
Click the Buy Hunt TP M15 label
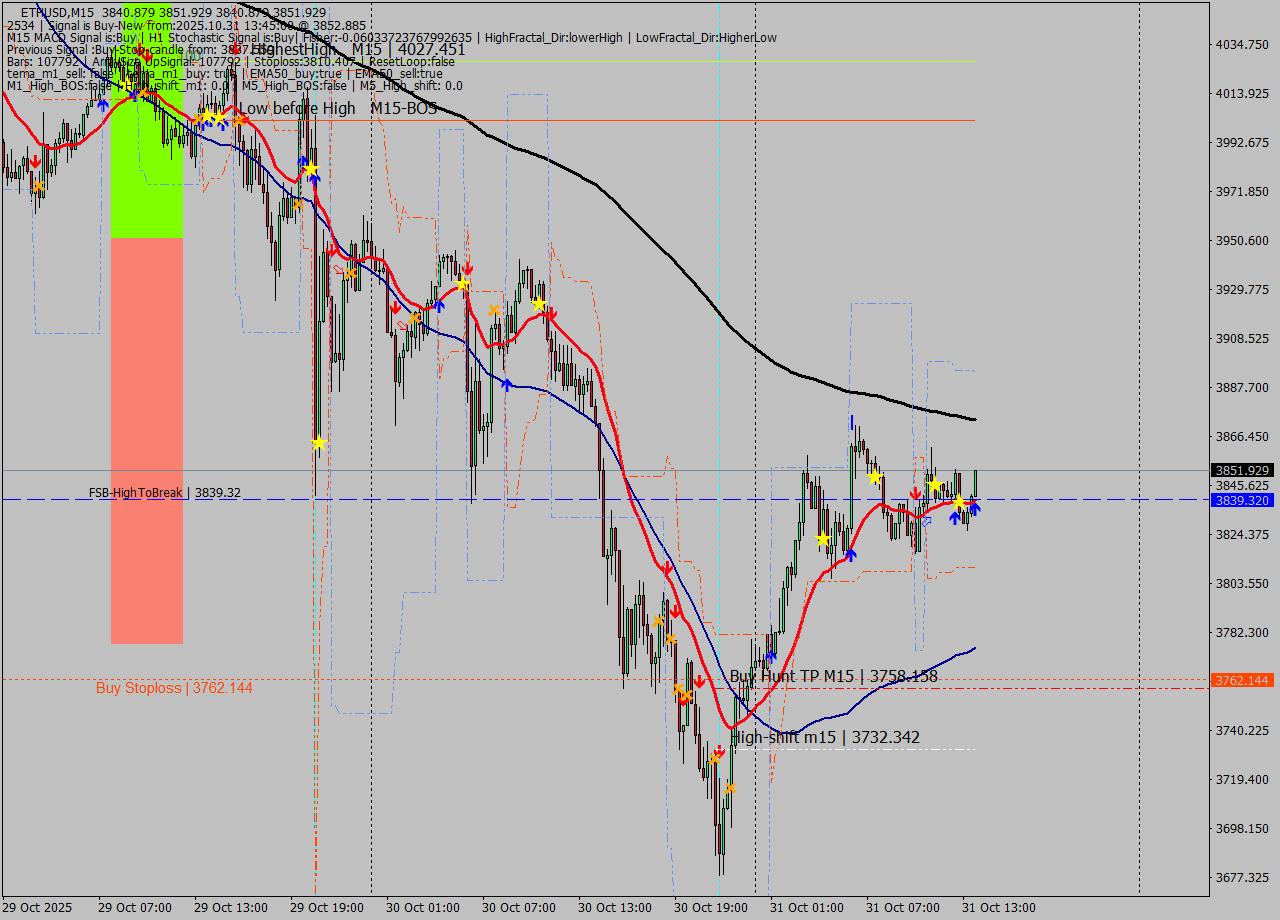833,677
